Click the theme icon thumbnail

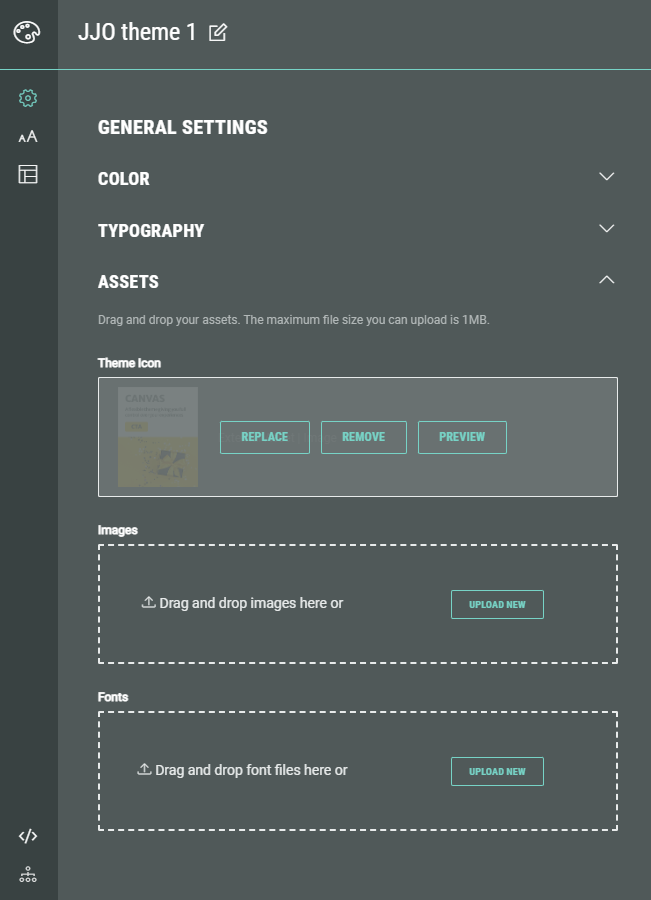point(158,437)
